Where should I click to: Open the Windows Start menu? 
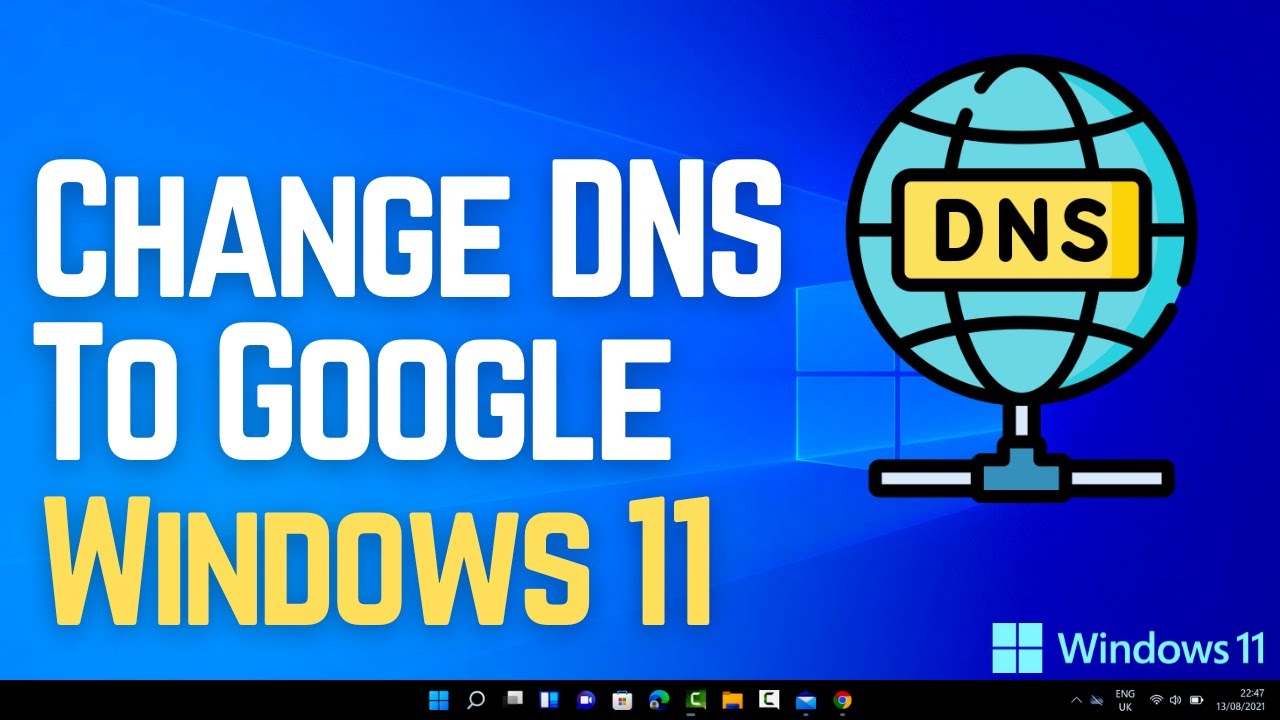click(439, 700)
